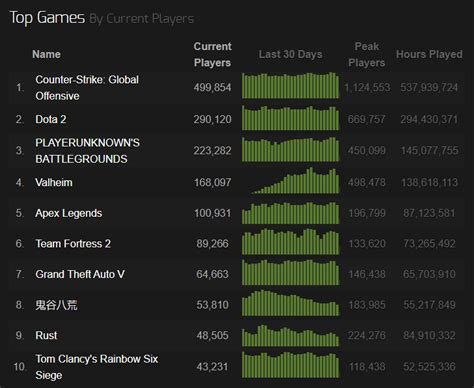Click the Top Games heading
The width and height of the screenshot is (474, 388).
point(47,17)
